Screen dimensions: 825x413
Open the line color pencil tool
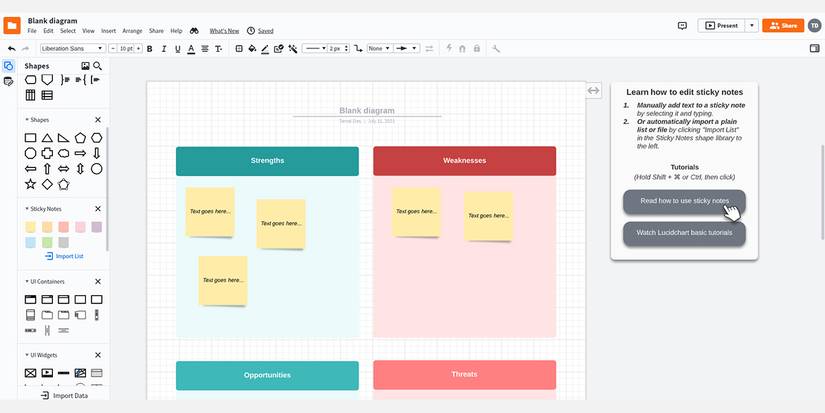click(265, 48)
